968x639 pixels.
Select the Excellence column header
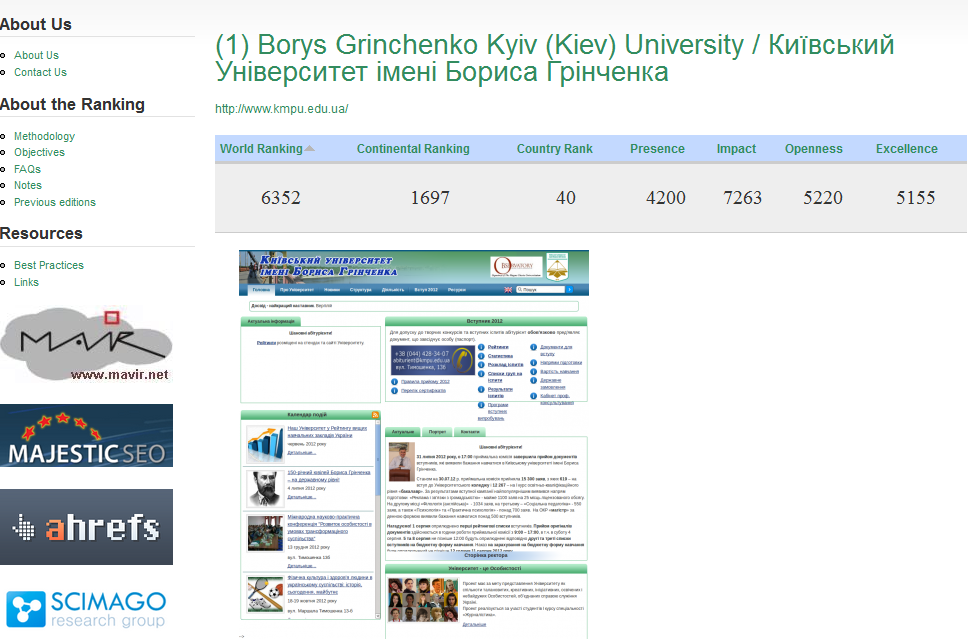(x=906, y=149)
